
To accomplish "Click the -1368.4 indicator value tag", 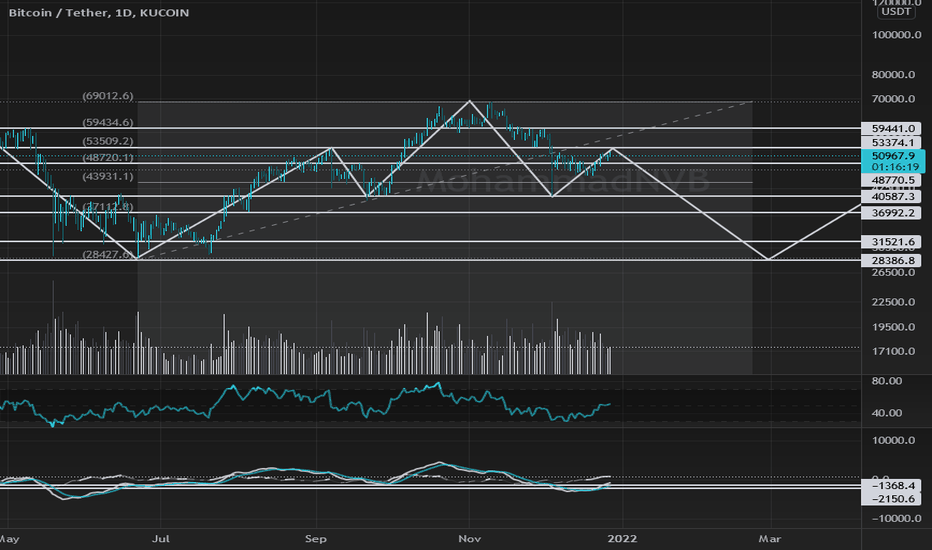I will click(x=891, y=486).
